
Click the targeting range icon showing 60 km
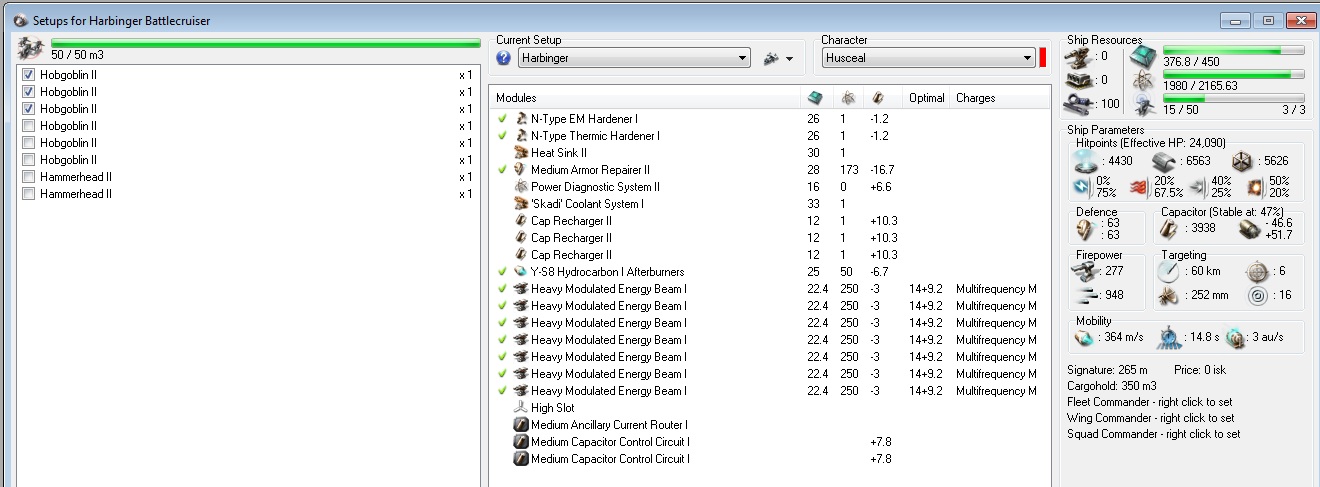coord(1169,271)
